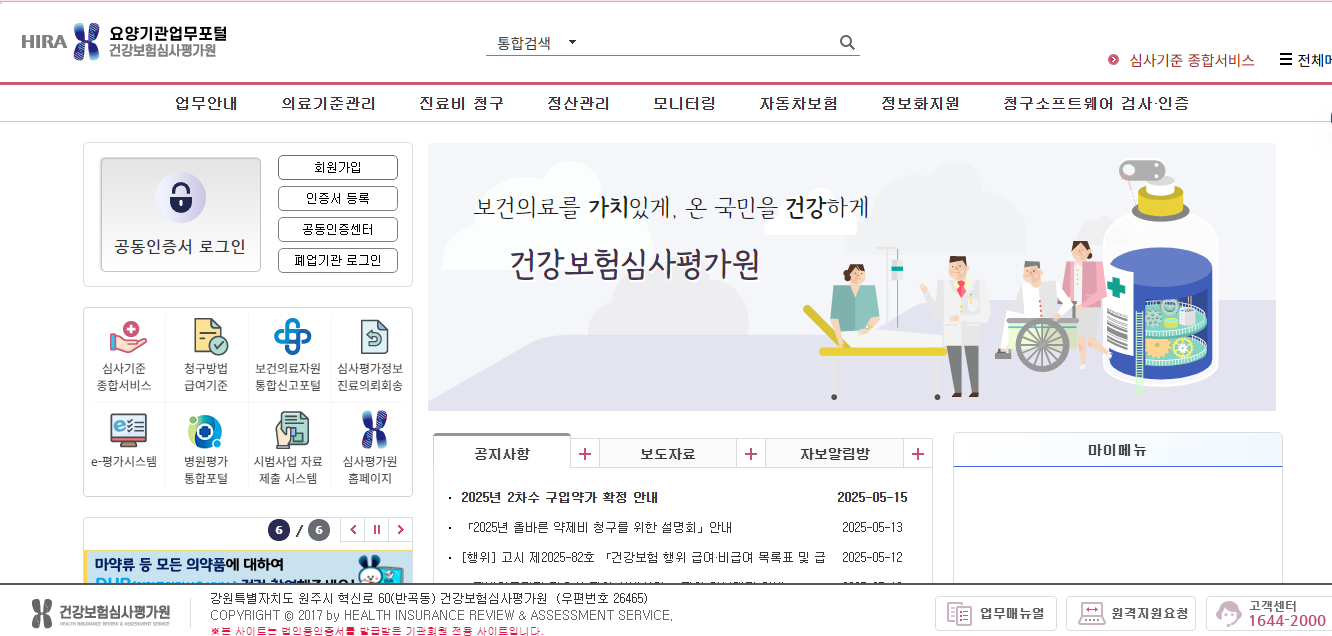Click the HIRA logo in header
1332x636 pixels.
click(x=124, y=41)
